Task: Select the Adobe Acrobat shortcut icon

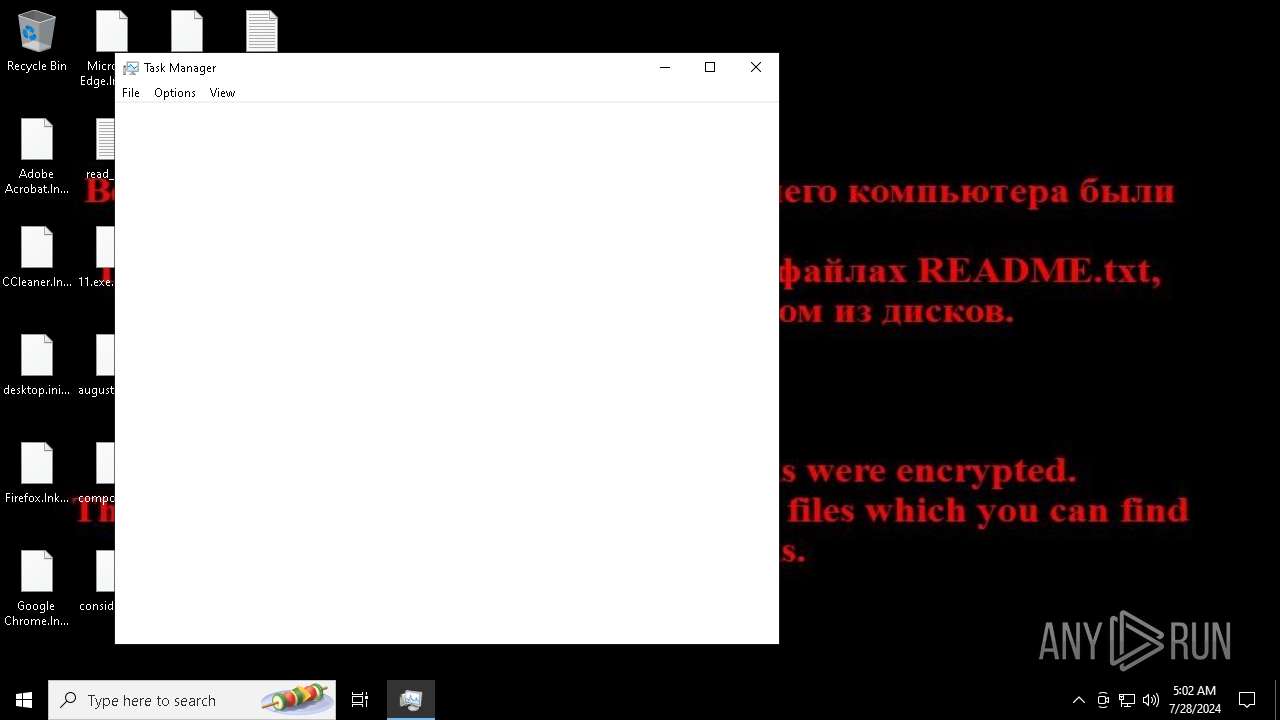Action: 37,157
